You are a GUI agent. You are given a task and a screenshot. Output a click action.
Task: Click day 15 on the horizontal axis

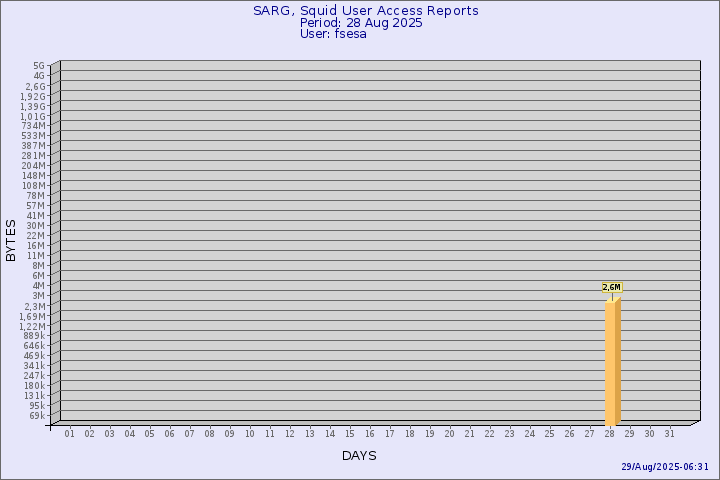click(350, 434)
